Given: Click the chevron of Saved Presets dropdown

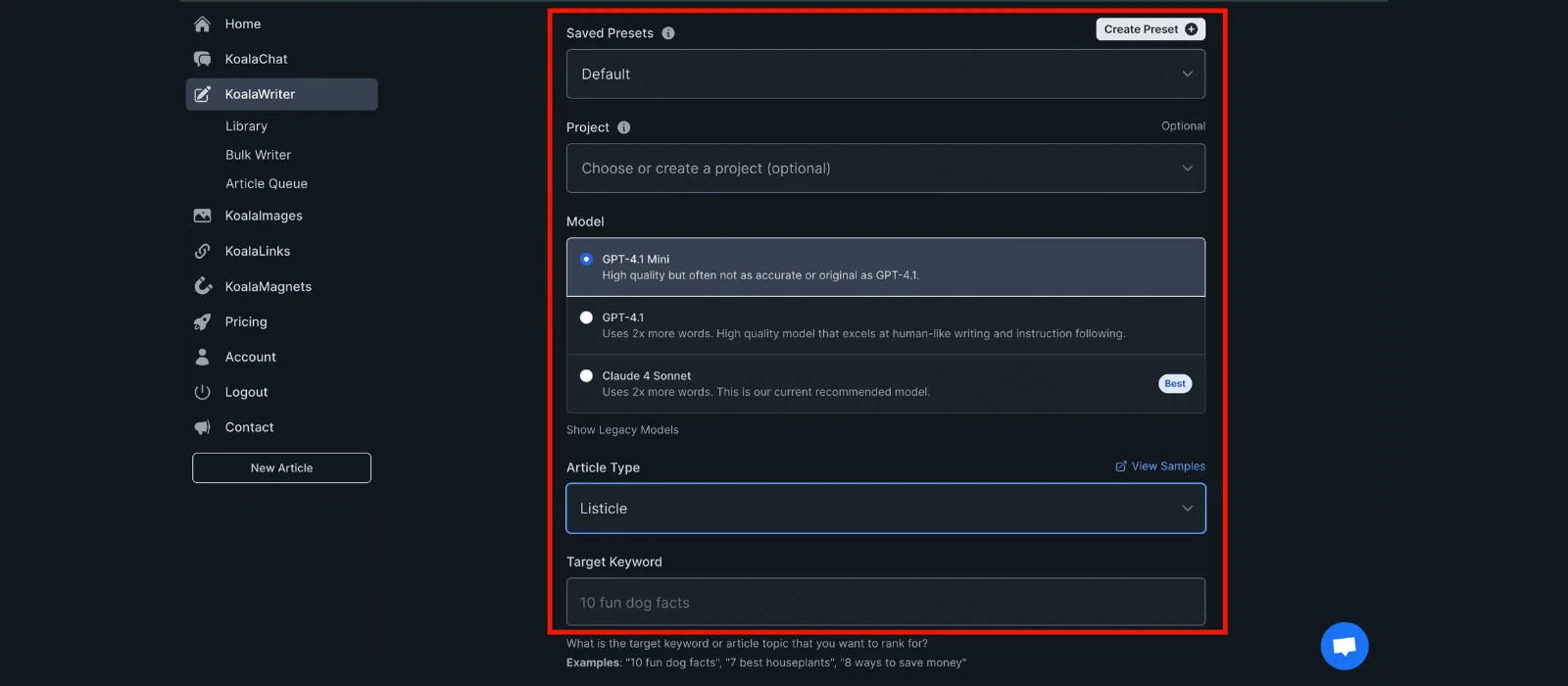Looking at the screenshot, I should point(1187,73).
